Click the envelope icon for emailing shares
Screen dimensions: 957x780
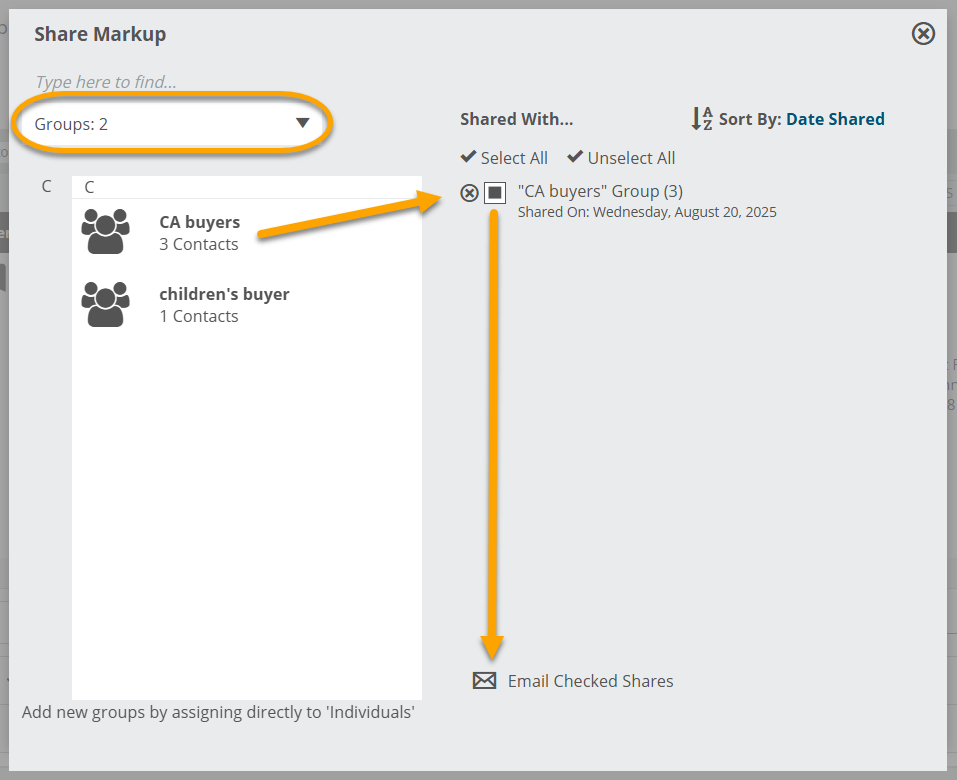(x=485, y=680)
